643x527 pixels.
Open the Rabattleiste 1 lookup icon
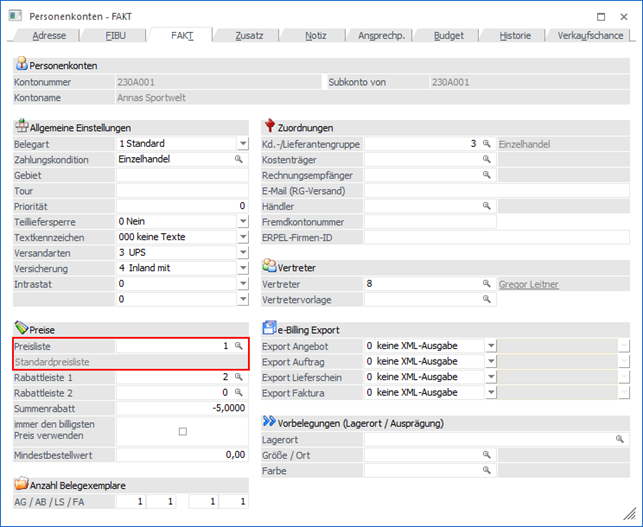(x=239, y=377)
